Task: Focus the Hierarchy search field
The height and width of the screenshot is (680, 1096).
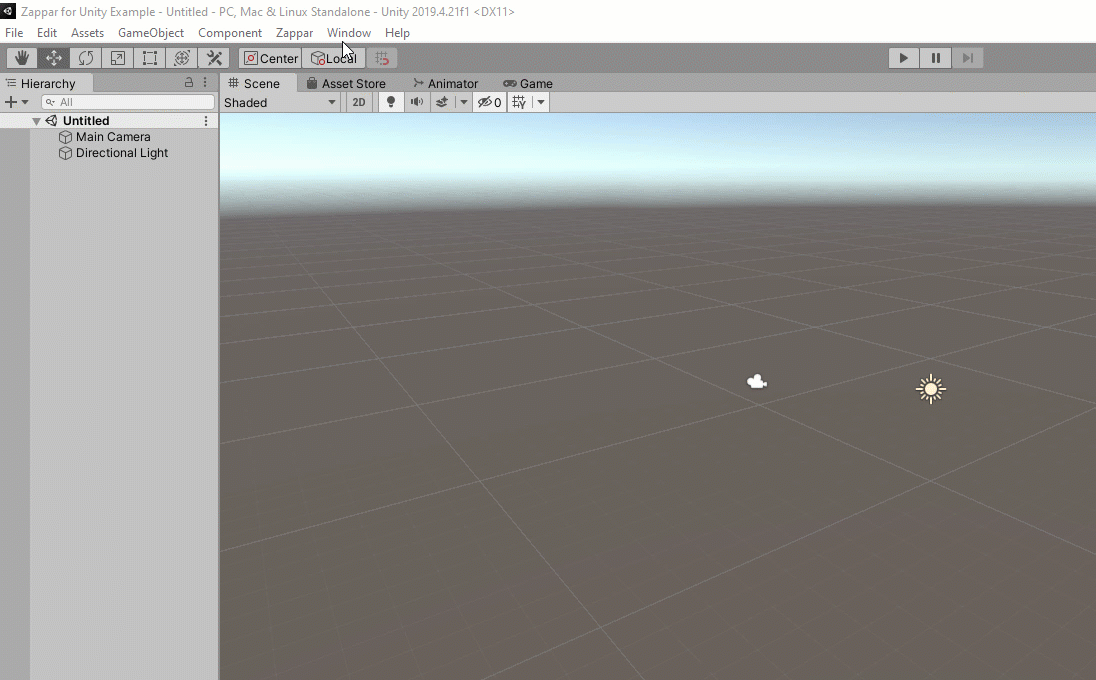Action: [x=128, y=102]
